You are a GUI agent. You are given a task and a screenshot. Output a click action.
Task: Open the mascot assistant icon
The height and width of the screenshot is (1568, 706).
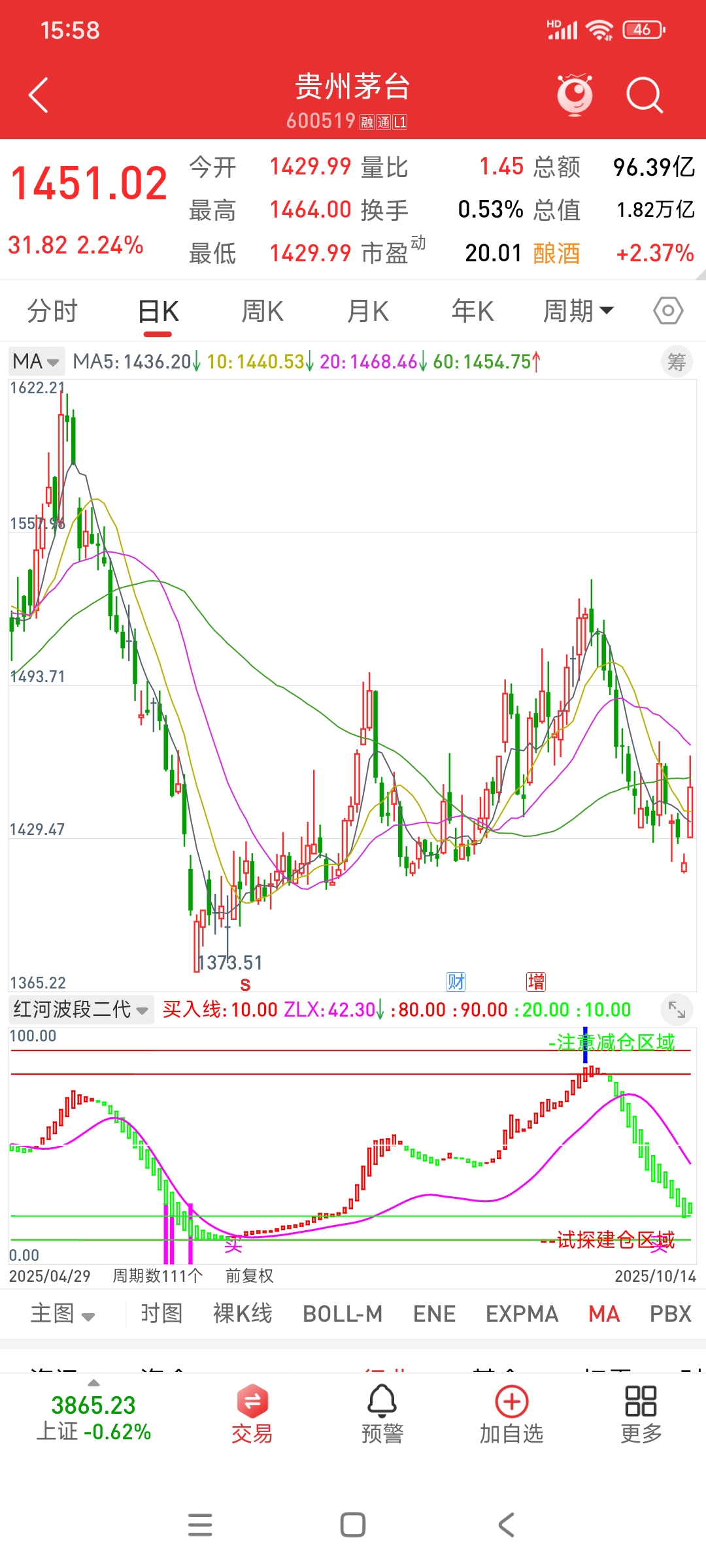(575, 95)
